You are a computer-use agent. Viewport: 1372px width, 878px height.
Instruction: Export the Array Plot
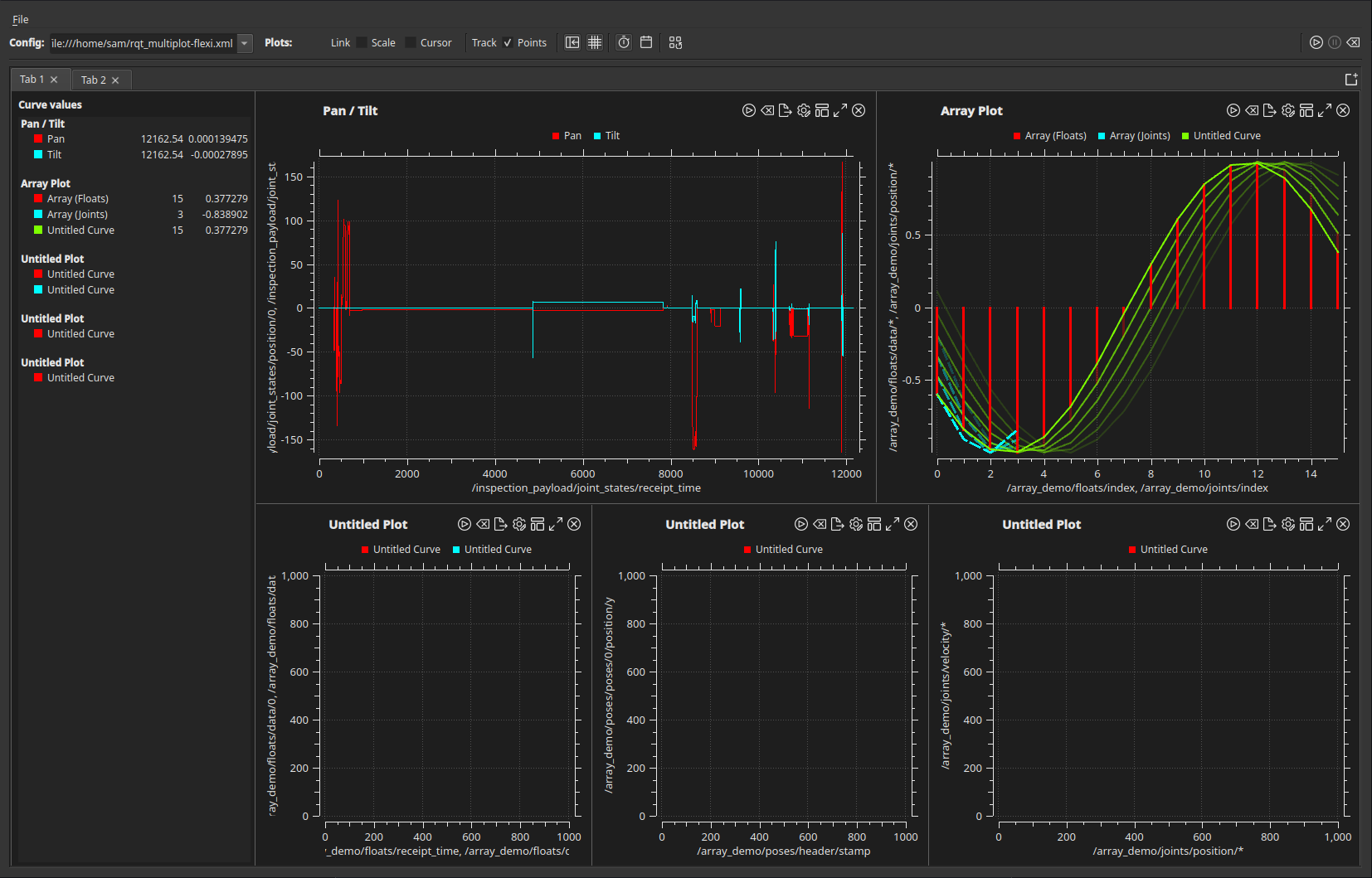pyautogui.click(x=1270, y=110)
